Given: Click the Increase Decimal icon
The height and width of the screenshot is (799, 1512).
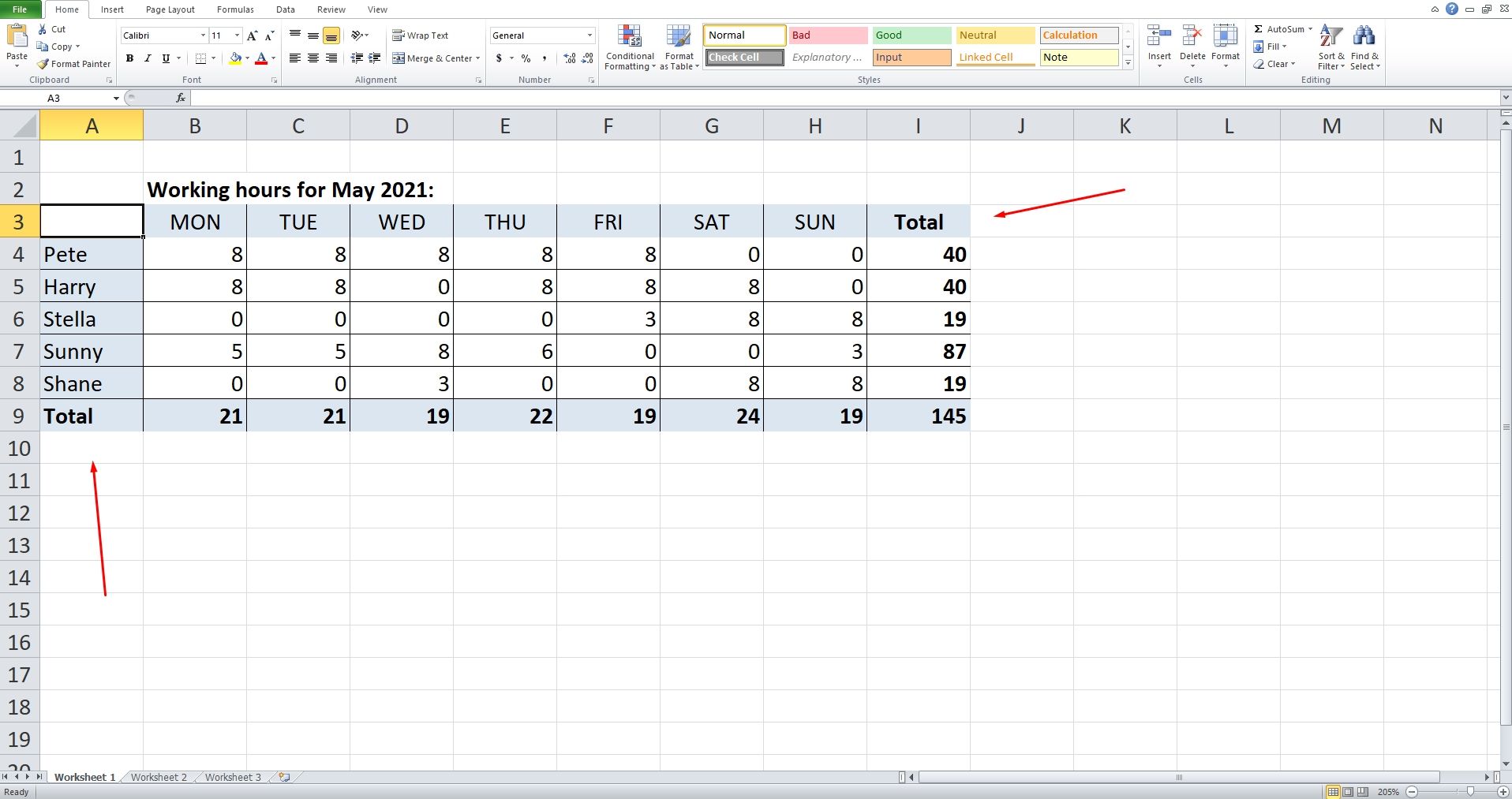Looking at the screenshot, I should (x=570, y=58).
